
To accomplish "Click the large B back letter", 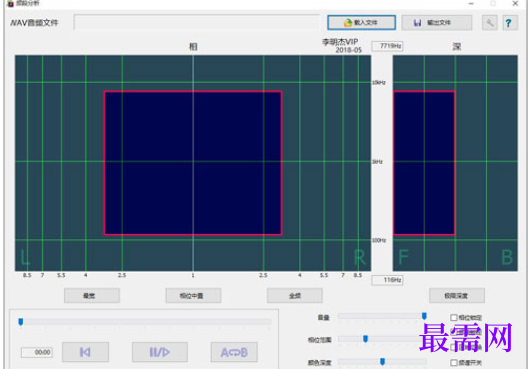I will click(507, 257).
